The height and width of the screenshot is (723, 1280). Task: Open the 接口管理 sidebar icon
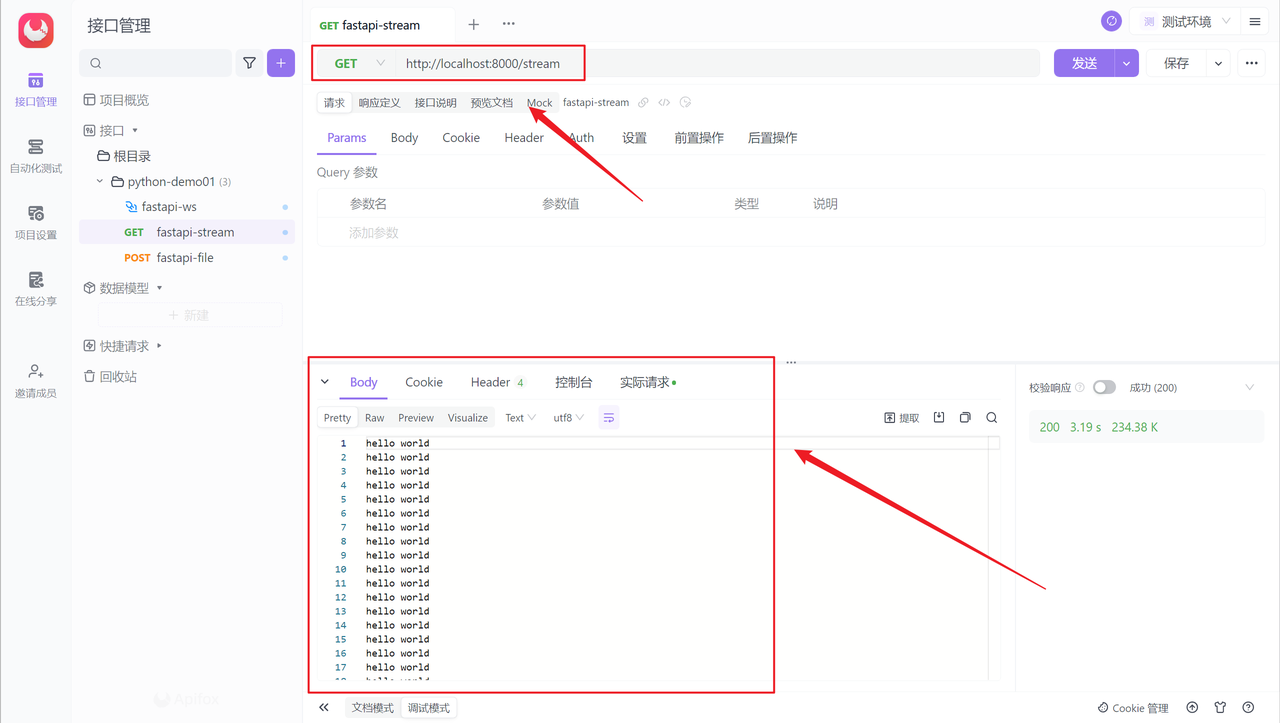(35, 90)
